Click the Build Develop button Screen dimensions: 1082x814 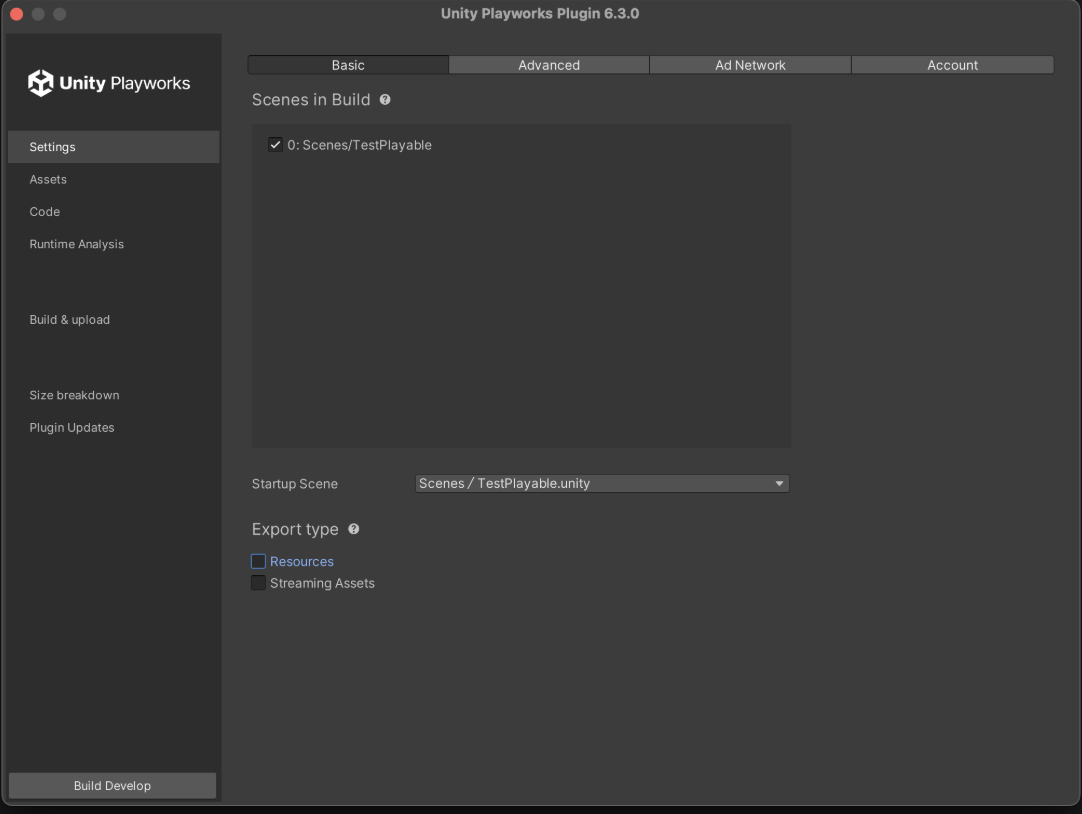112,786
